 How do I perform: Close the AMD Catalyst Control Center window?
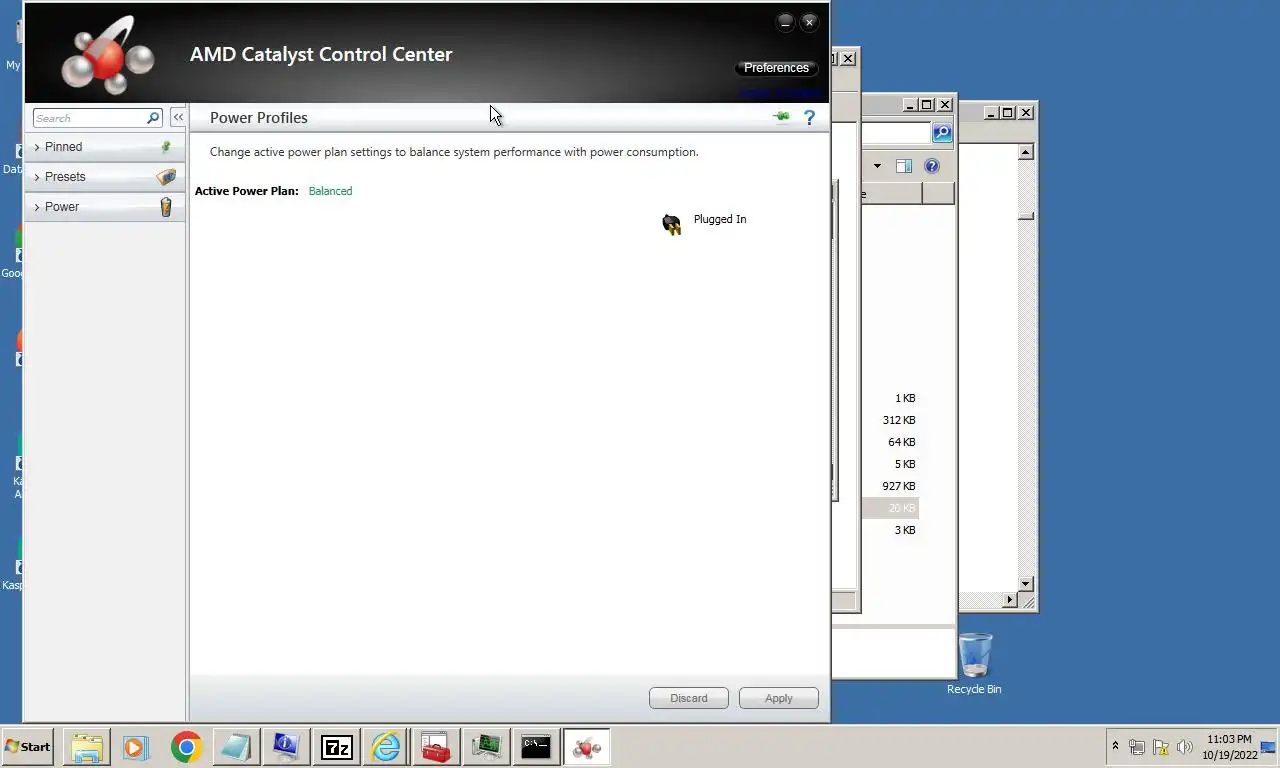pyautogui.click(x=810, y=22)
